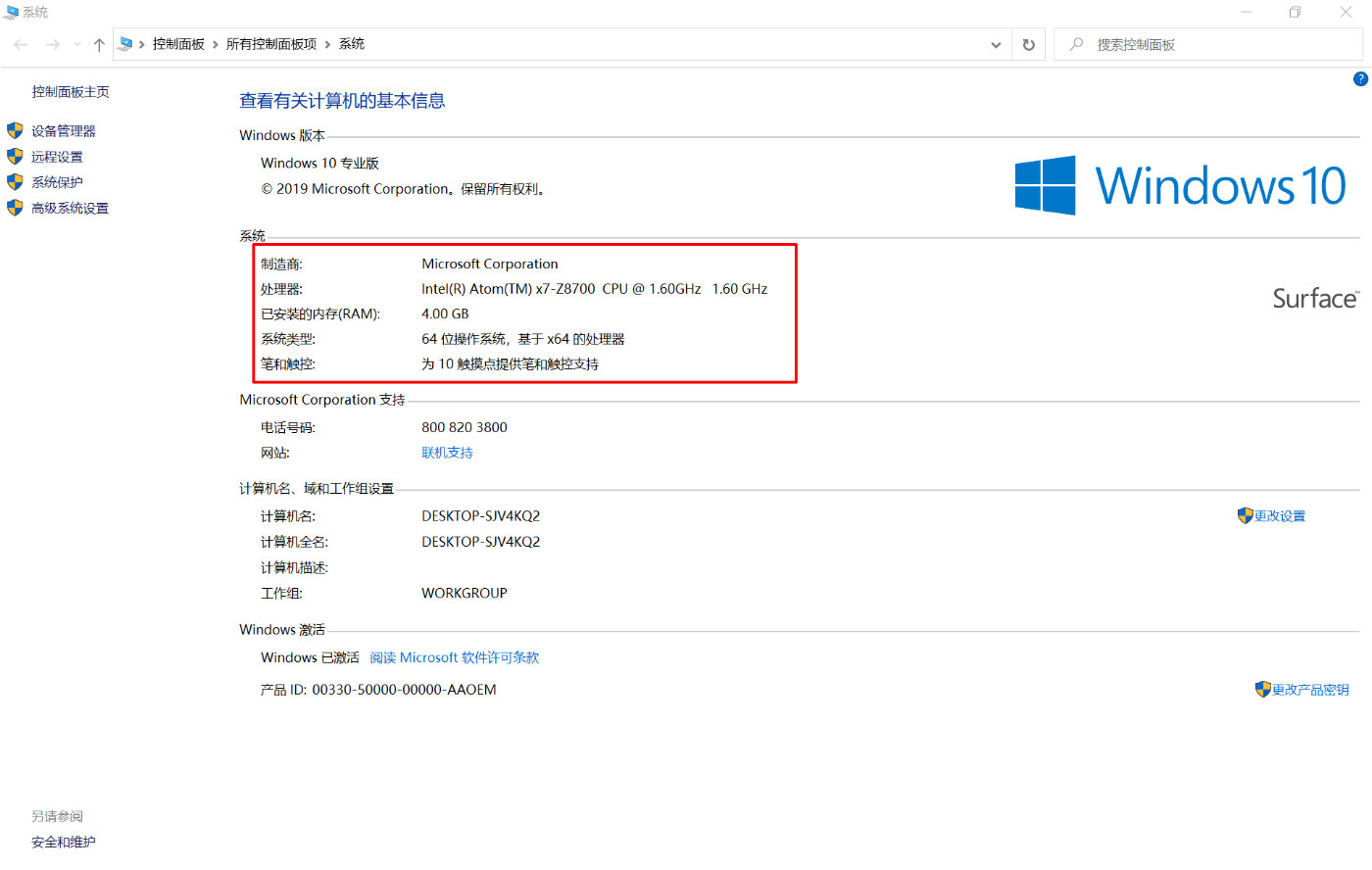This screenshot has width=1372, height=870.
Task: Click the installed RAM value 4.00 GB
Action: 445,314
